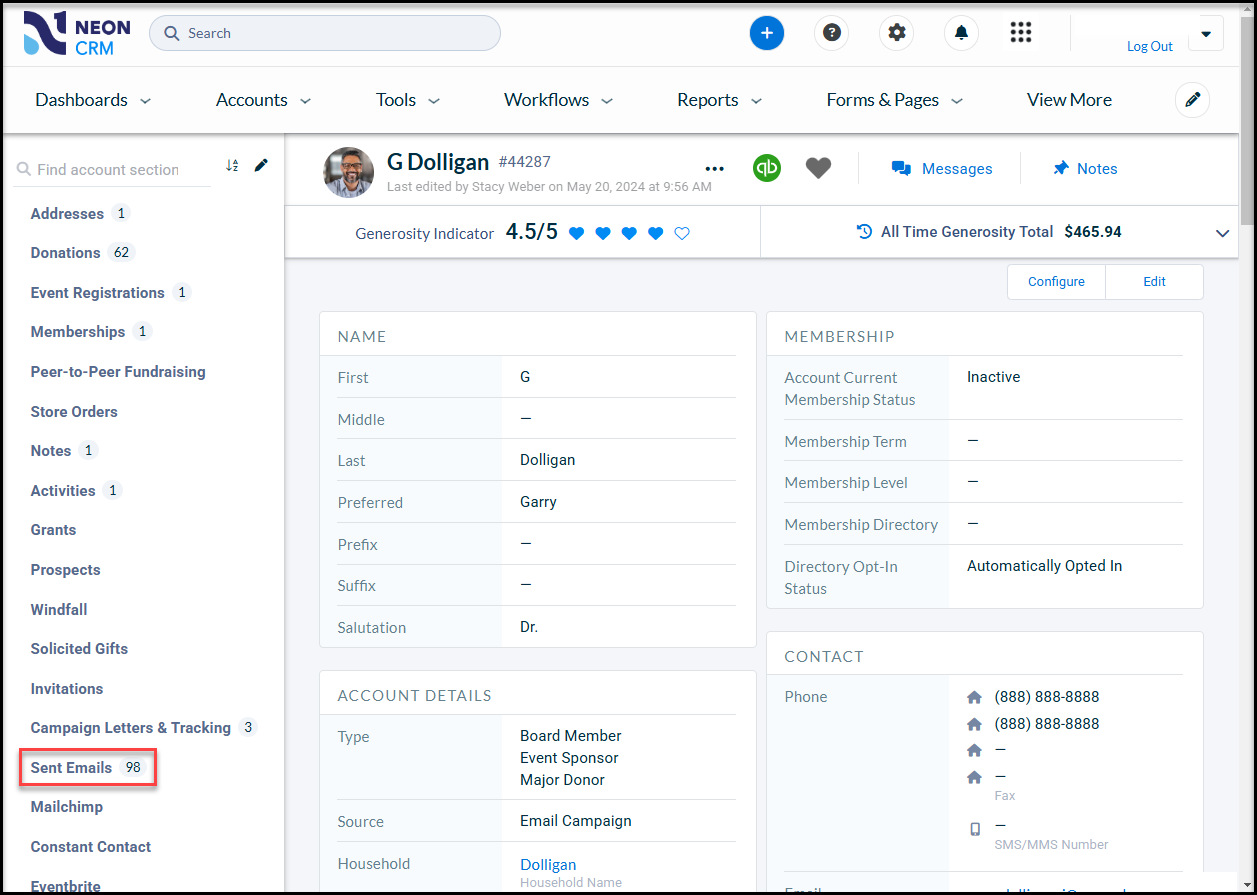Image resolution: width=1257 pixels, height=895 pixels.
Task: Open the Windfall section
Action: point(59,610)
